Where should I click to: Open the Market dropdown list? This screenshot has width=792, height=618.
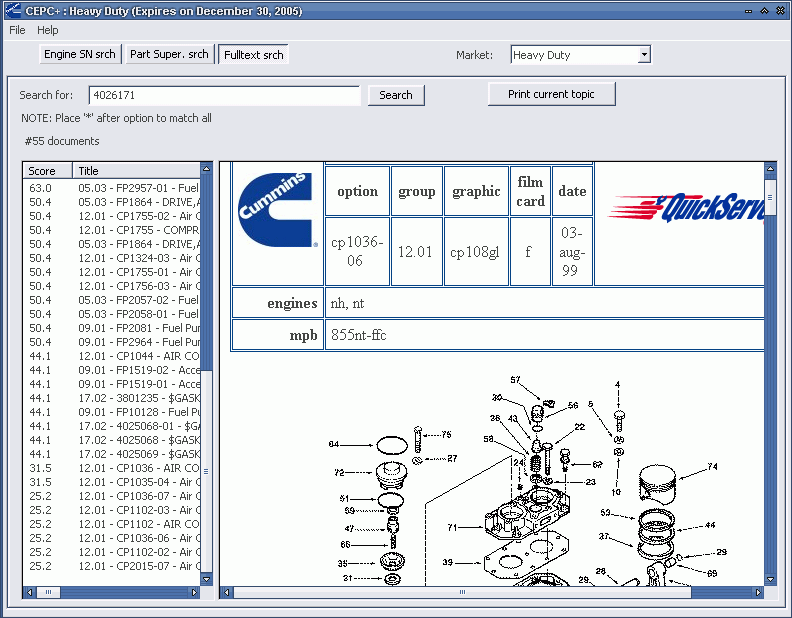point(644,55)
